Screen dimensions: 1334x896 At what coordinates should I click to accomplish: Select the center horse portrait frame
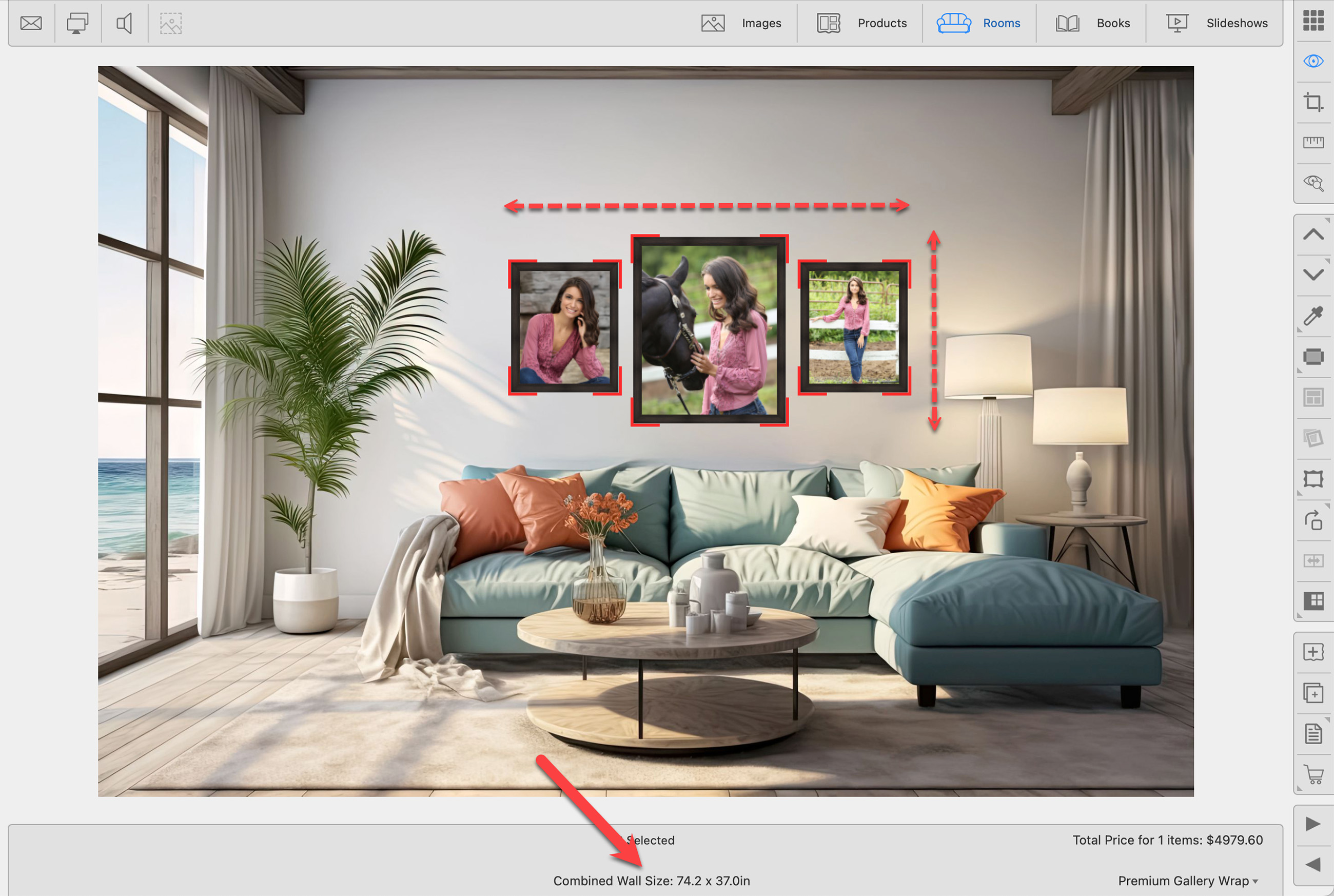tap(709, 330)
